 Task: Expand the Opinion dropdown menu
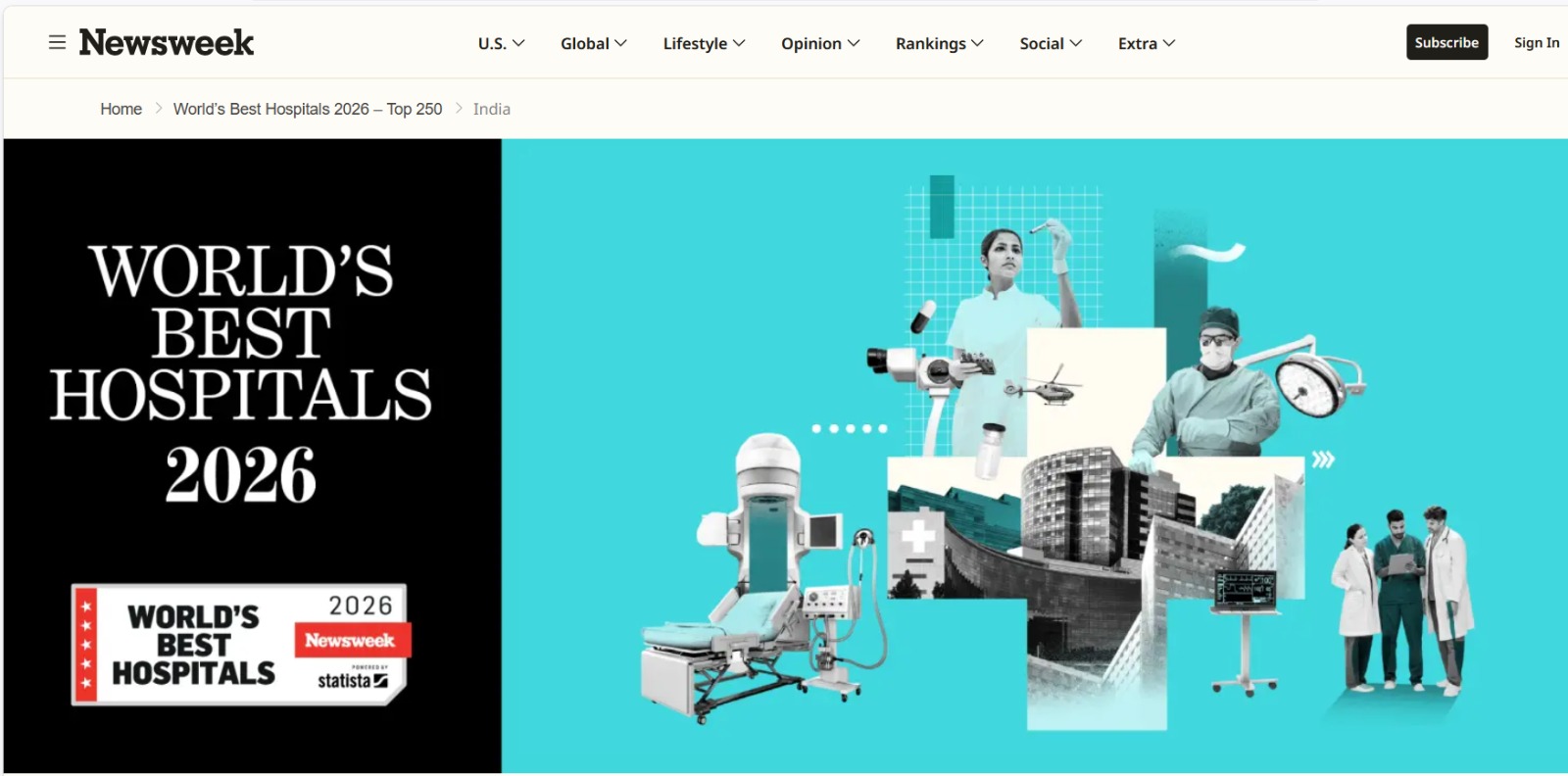pyautogui.click(x=820, y=43)
